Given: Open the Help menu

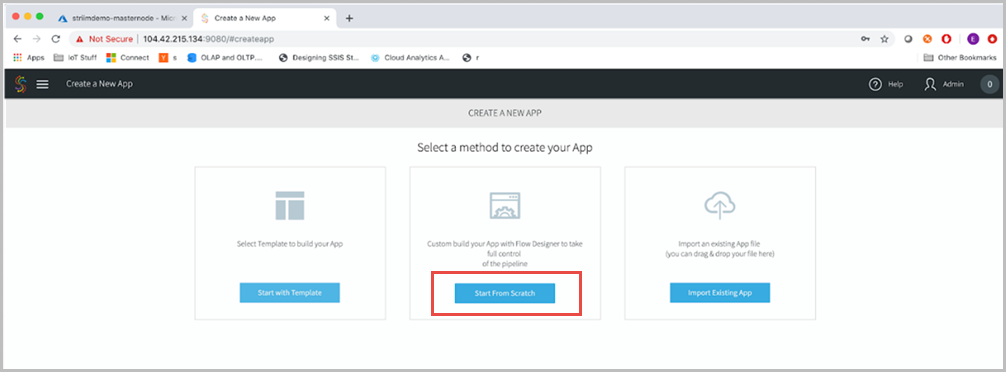Looking at the screenshot, I should point(886,84).
